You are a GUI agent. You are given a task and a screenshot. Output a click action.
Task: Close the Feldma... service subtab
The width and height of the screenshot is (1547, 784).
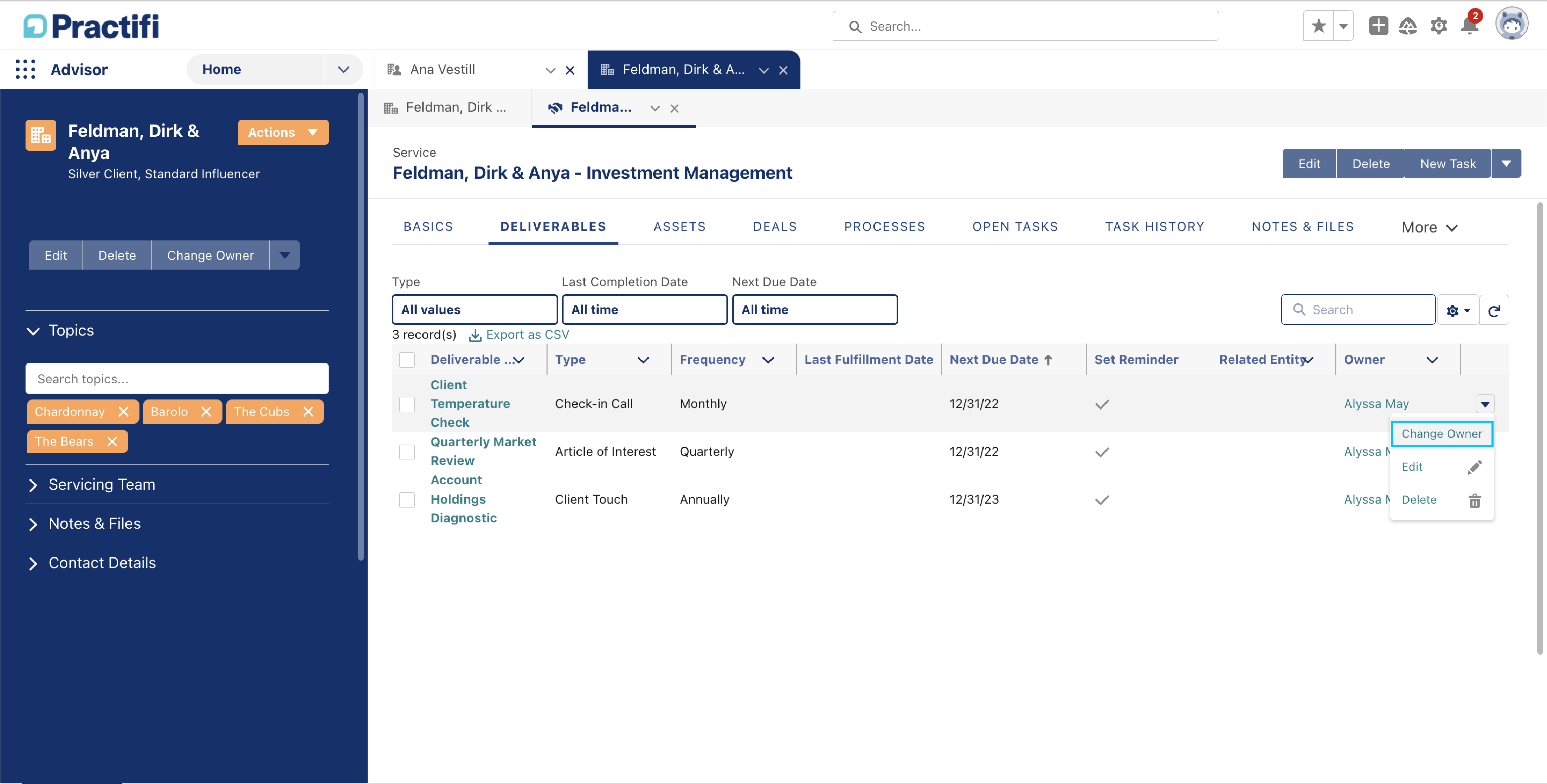coord(674,108)
